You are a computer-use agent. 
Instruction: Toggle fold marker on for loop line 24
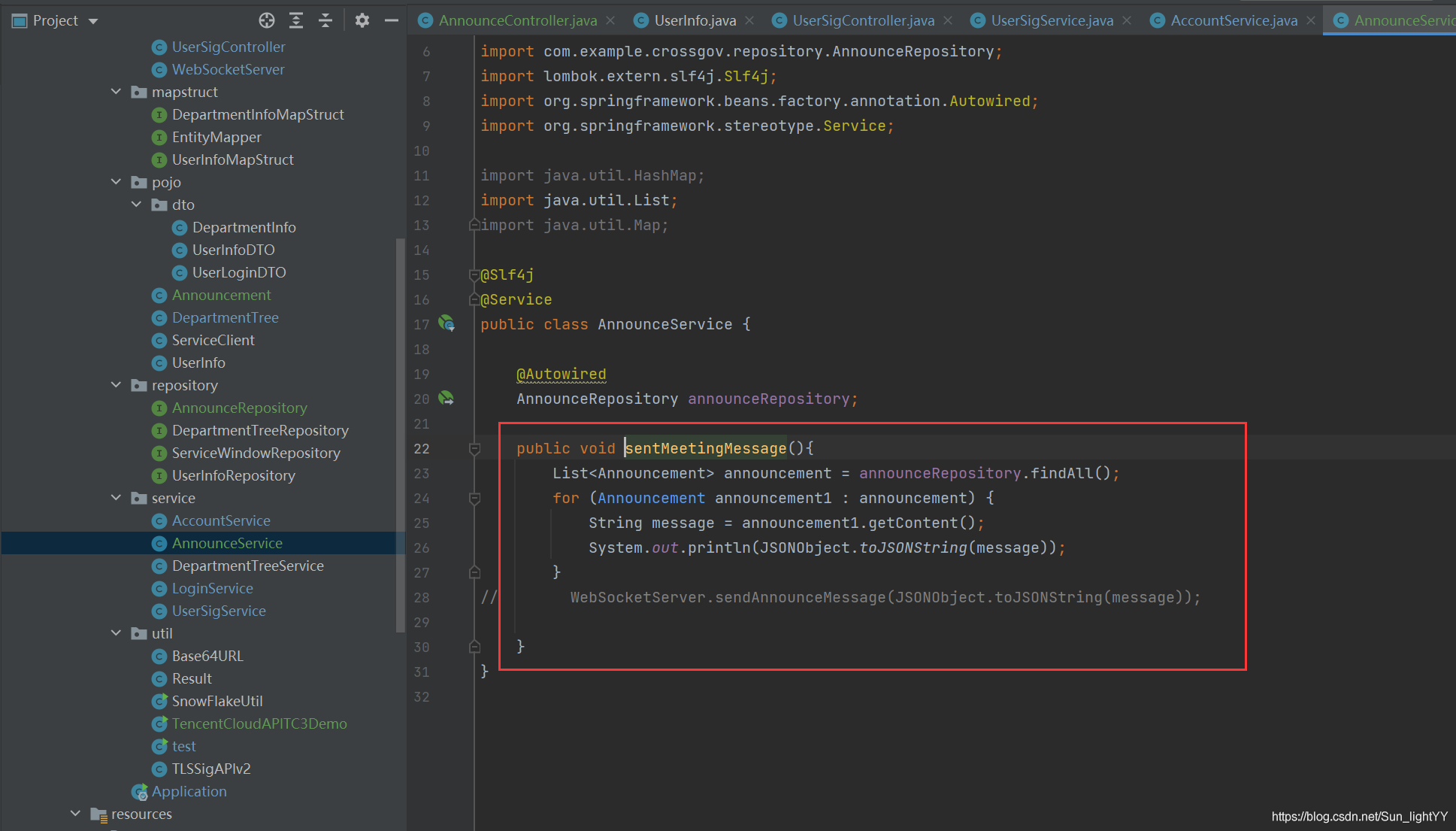coord(474,498)
